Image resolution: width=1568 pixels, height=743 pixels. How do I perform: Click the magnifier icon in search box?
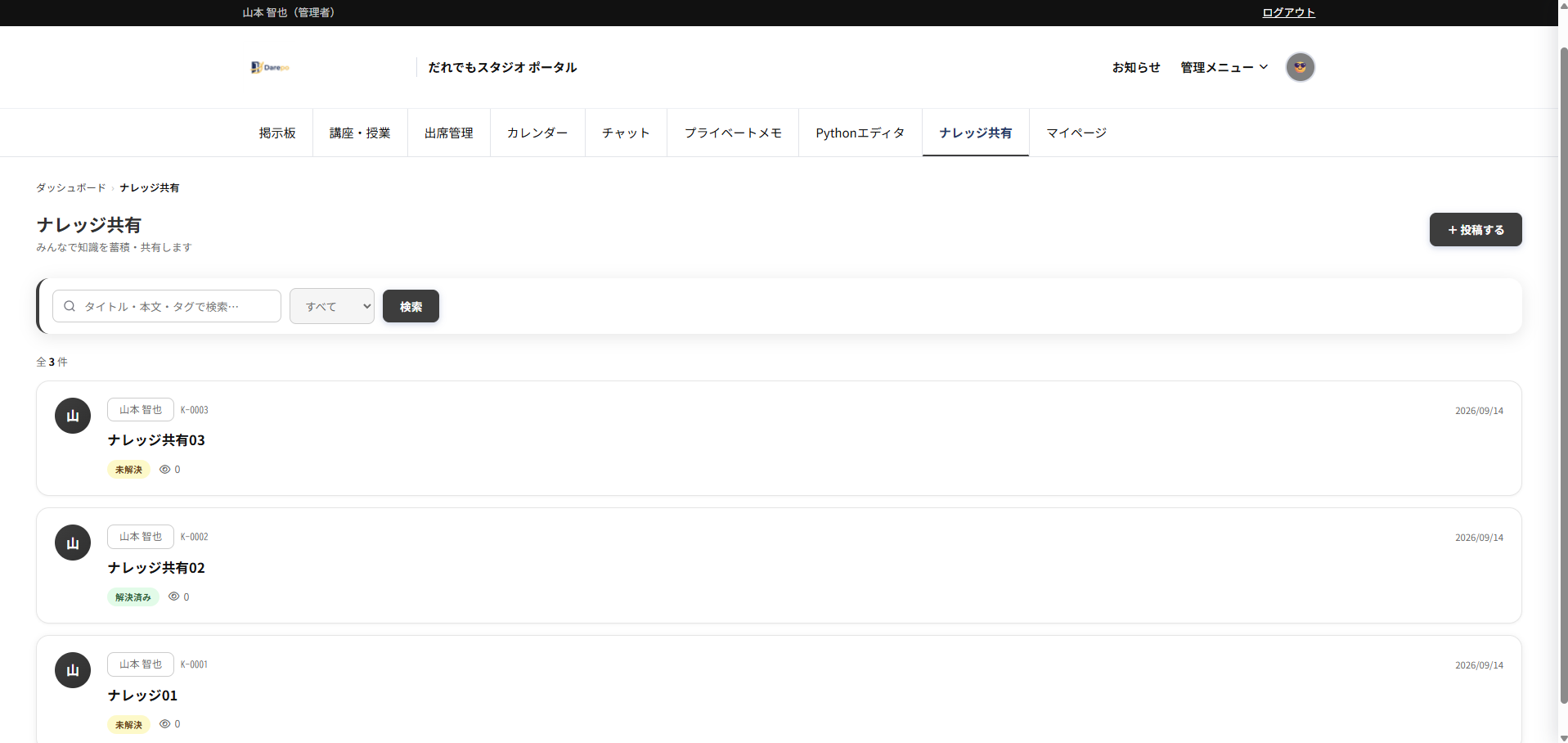click(70, 306)
